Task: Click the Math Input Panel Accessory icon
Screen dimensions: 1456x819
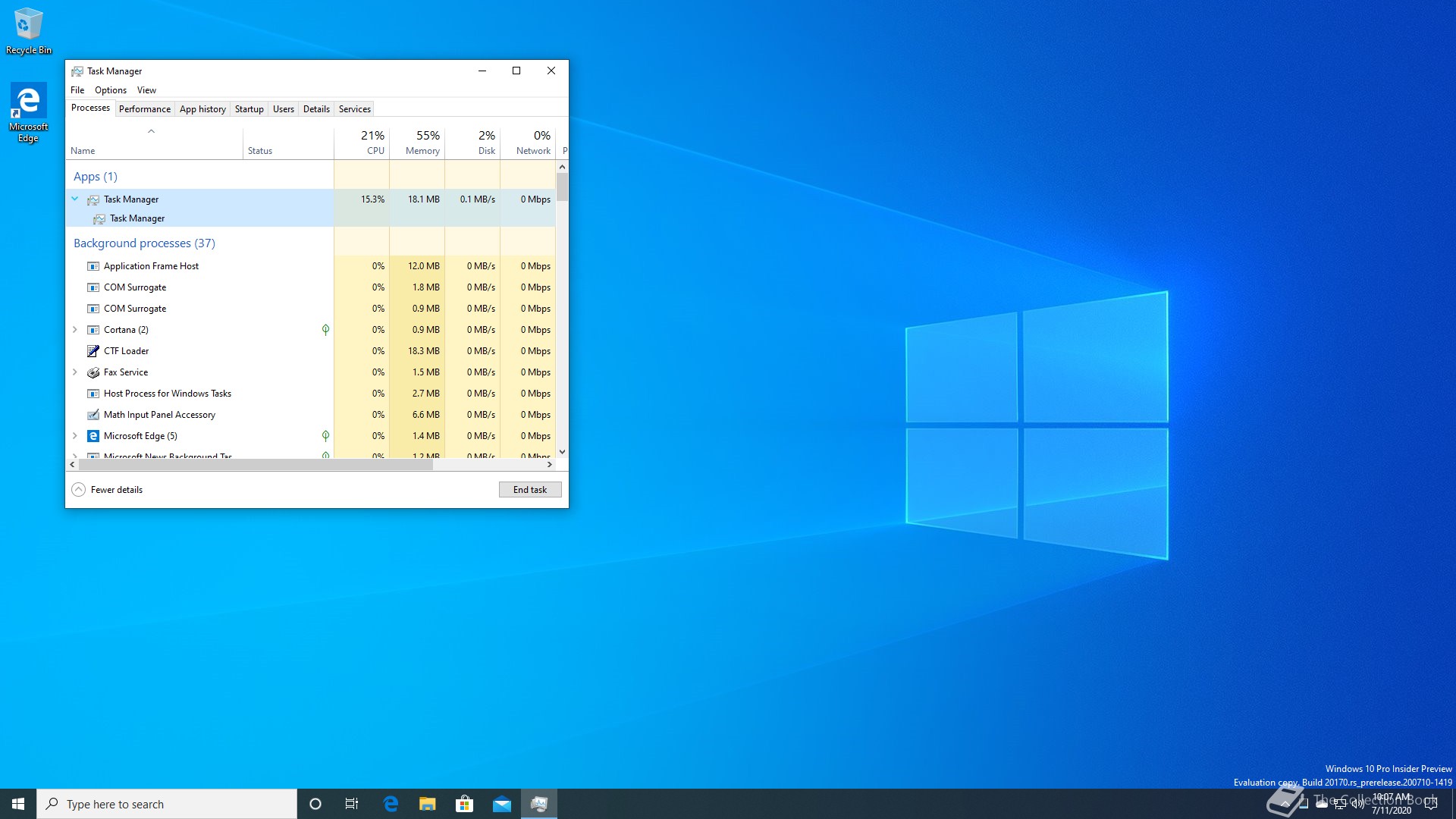Action: pos(93,415)
